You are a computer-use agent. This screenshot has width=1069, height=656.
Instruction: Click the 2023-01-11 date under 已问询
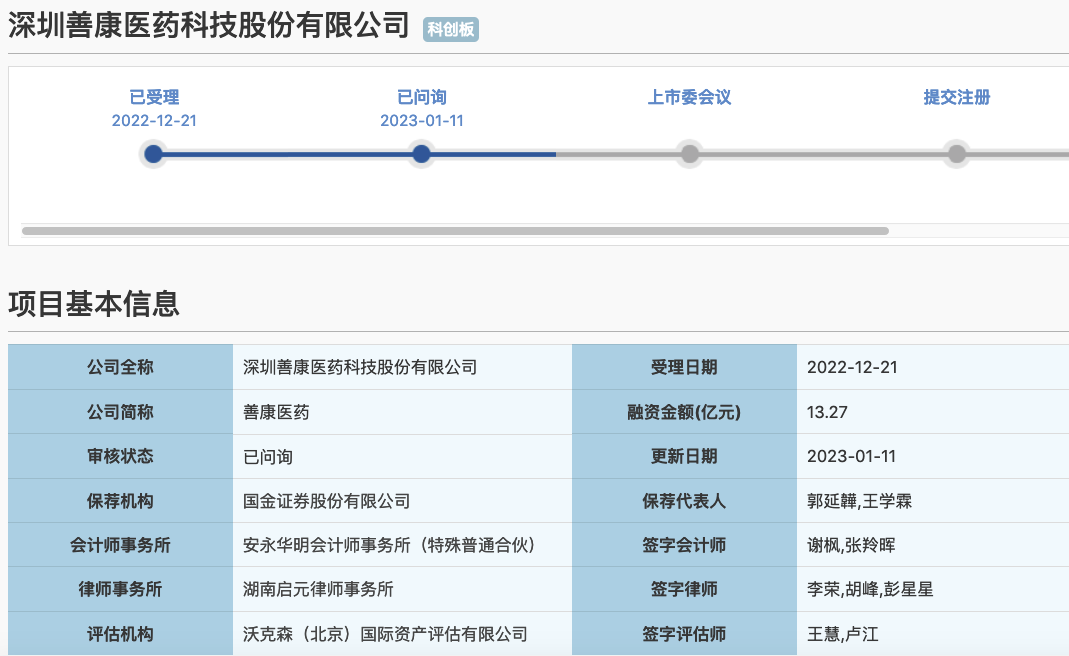(421, 121)
